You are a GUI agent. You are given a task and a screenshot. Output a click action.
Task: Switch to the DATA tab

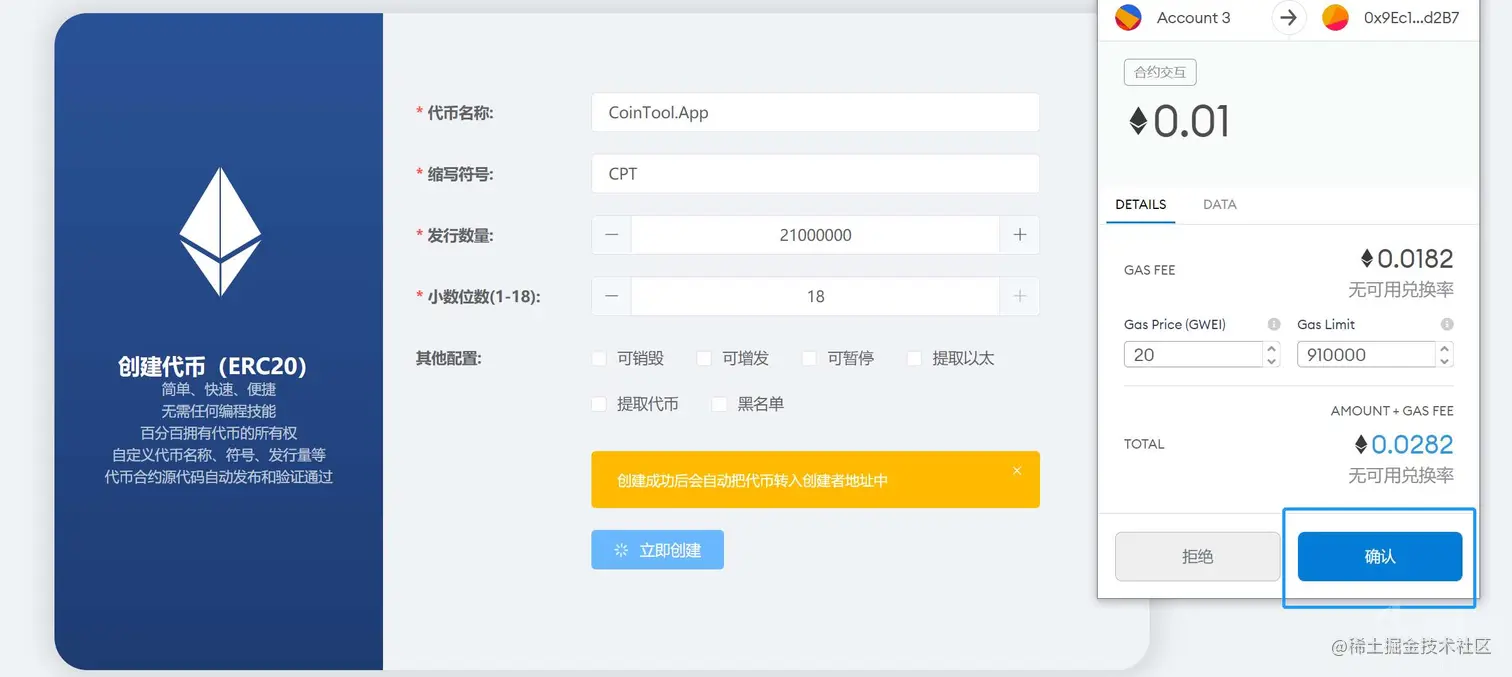[1219, 204]
